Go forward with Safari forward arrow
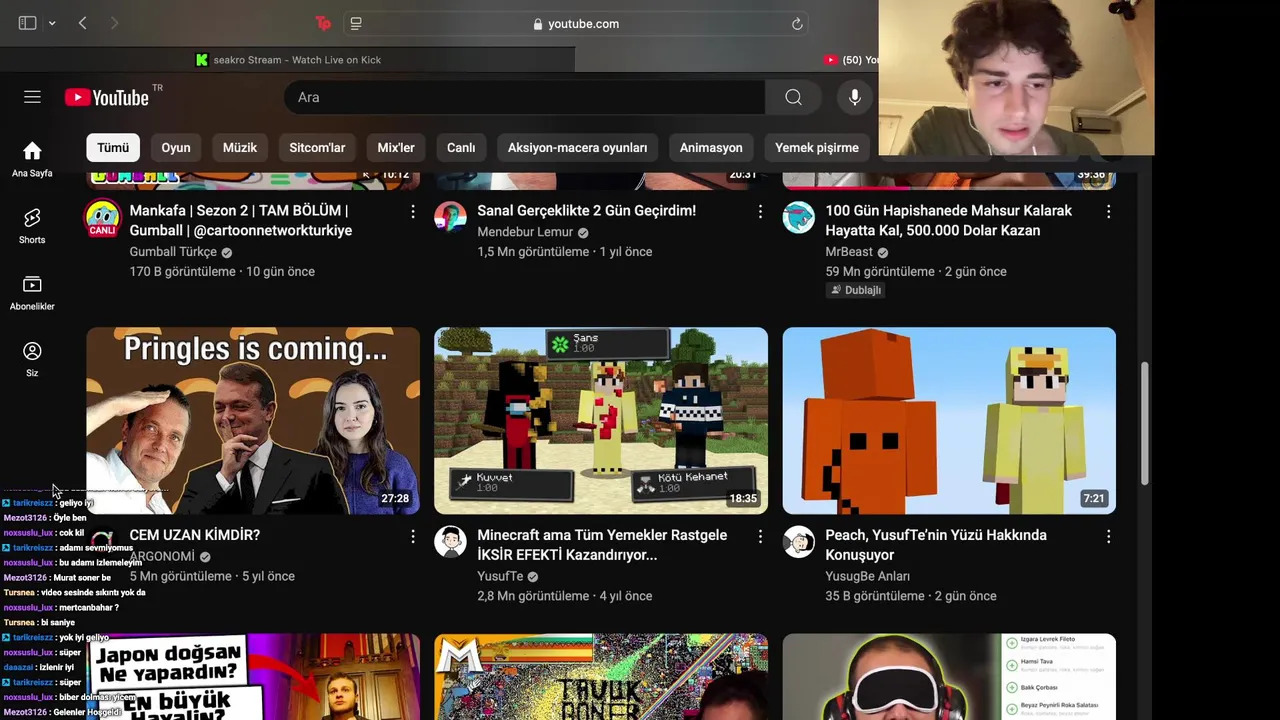 pos(114,23)
